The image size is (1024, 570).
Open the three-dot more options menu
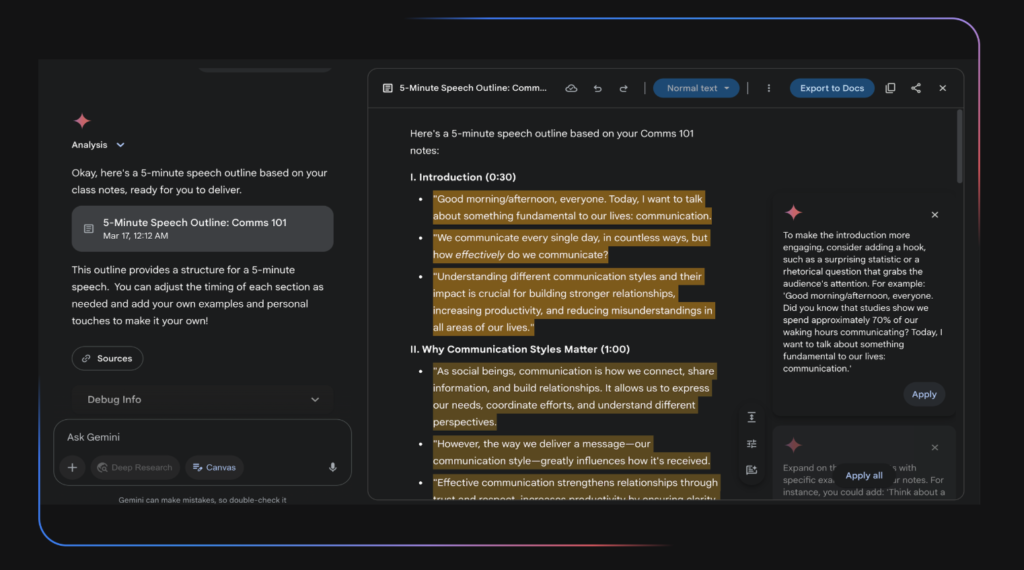coord(769,88)
